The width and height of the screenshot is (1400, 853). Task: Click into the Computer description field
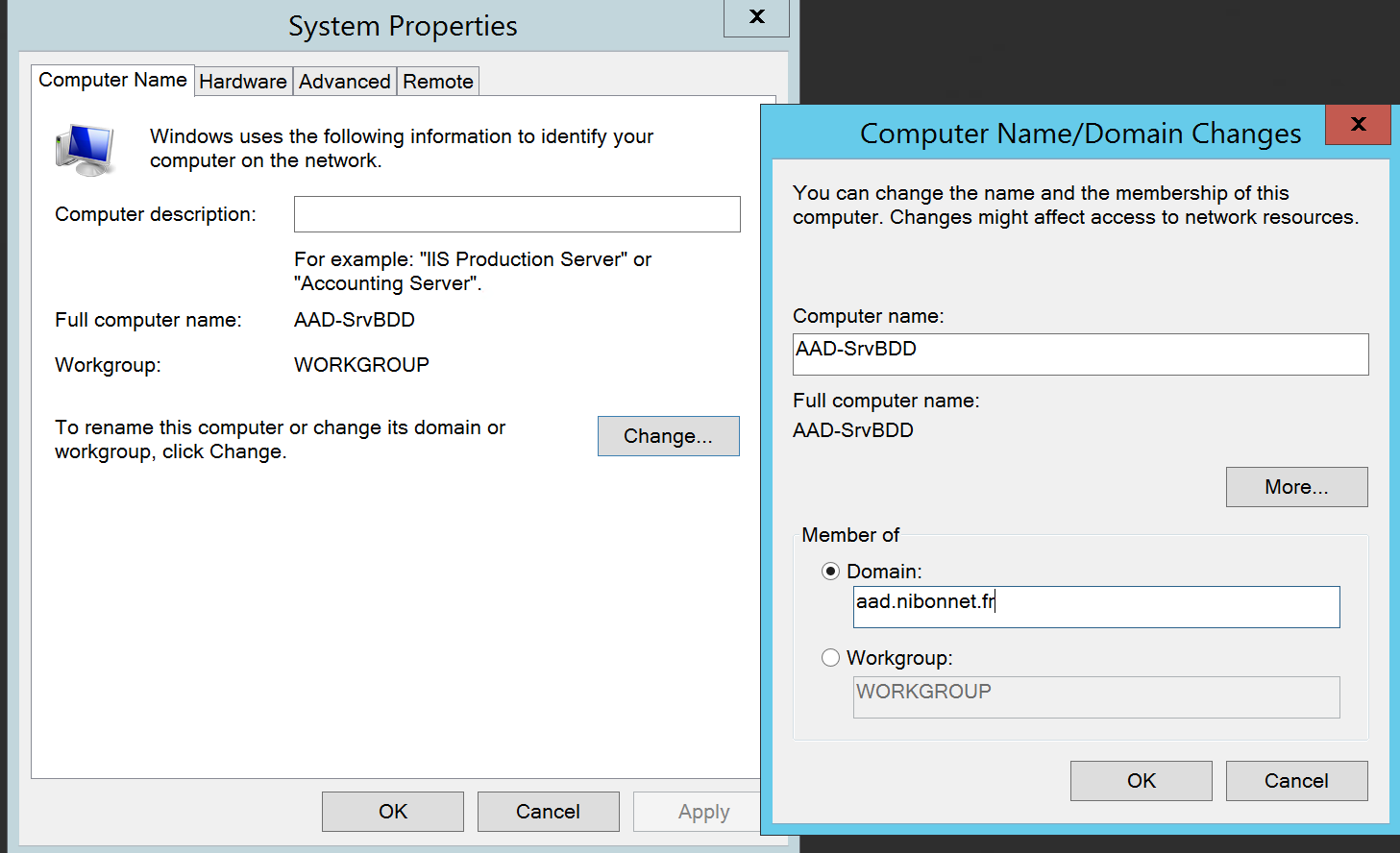click(517, 214)
